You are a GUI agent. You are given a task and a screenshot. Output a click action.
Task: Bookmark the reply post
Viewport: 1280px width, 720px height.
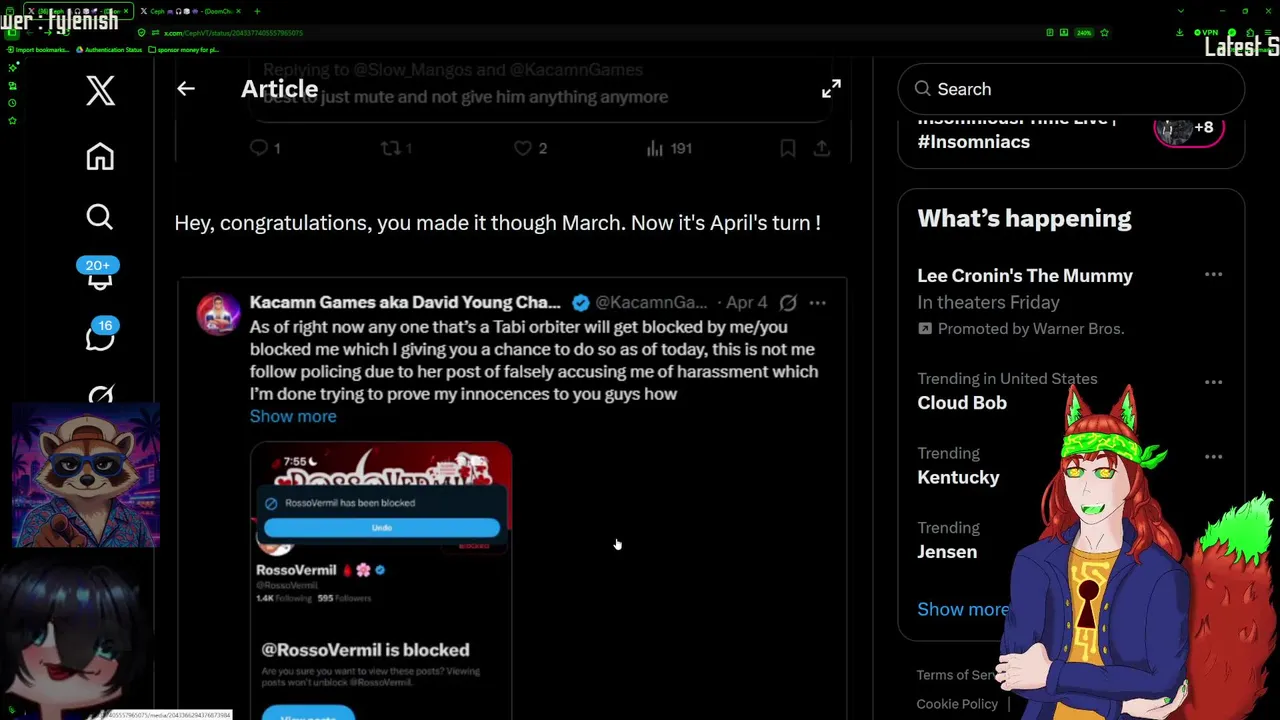point(788,148)
